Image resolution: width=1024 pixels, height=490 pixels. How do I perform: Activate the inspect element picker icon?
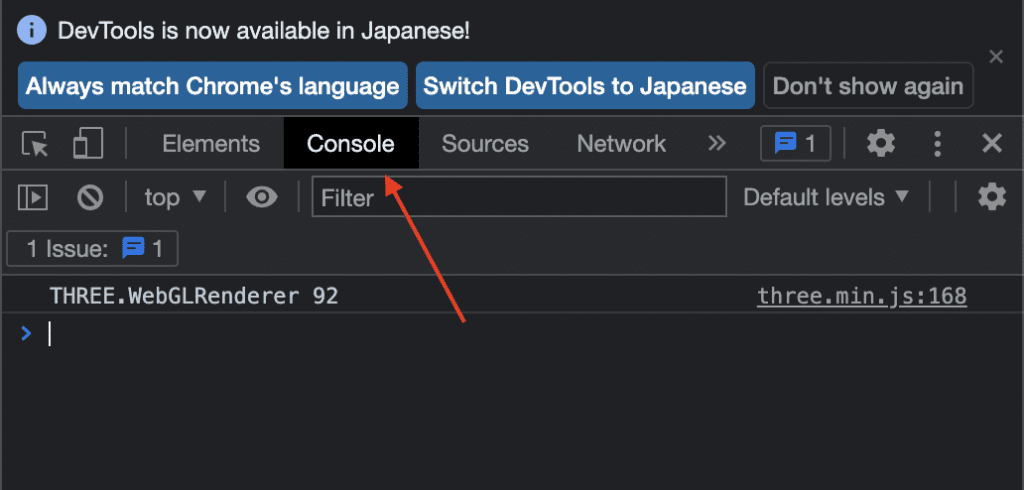pyautogui.click(x=35, y=144)
